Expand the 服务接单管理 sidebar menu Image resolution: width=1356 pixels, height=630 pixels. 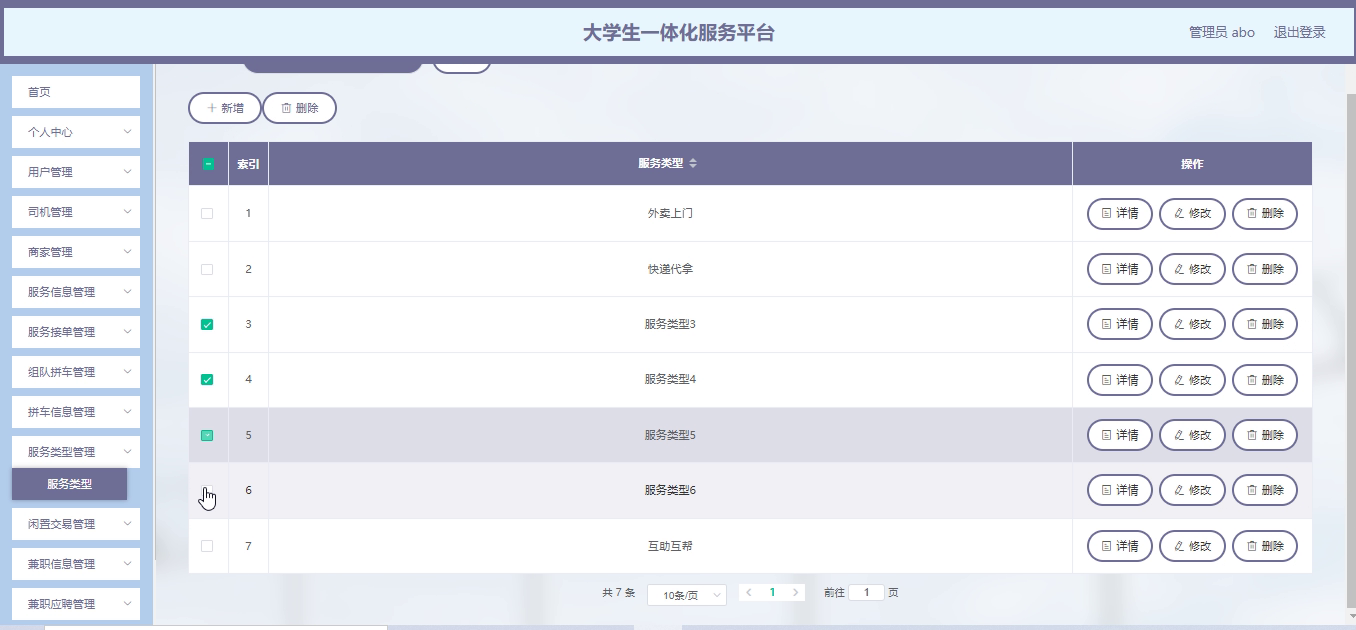(x=76, y=332)
